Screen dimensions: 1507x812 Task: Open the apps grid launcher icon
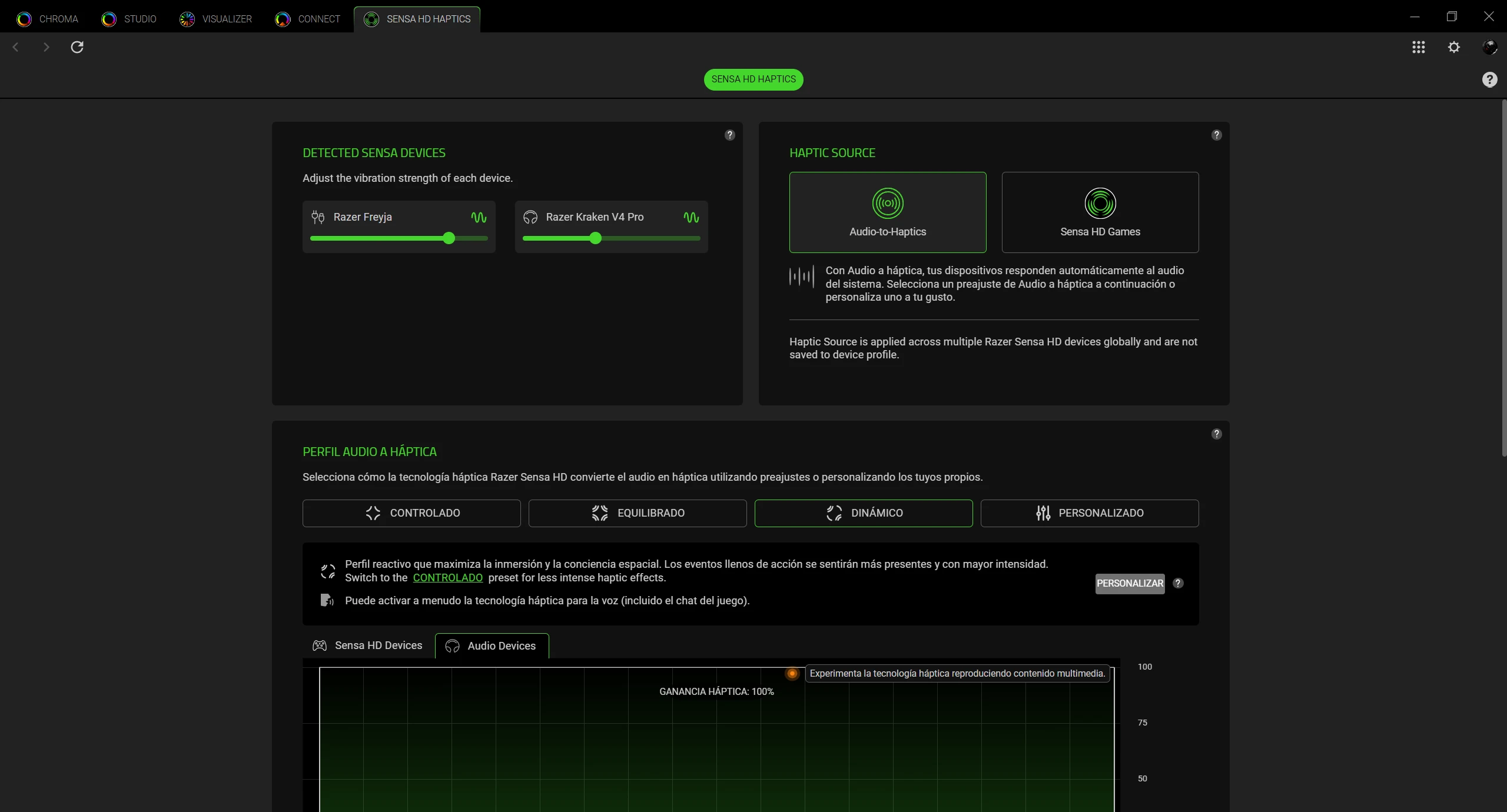click(x=1419, y=47)
